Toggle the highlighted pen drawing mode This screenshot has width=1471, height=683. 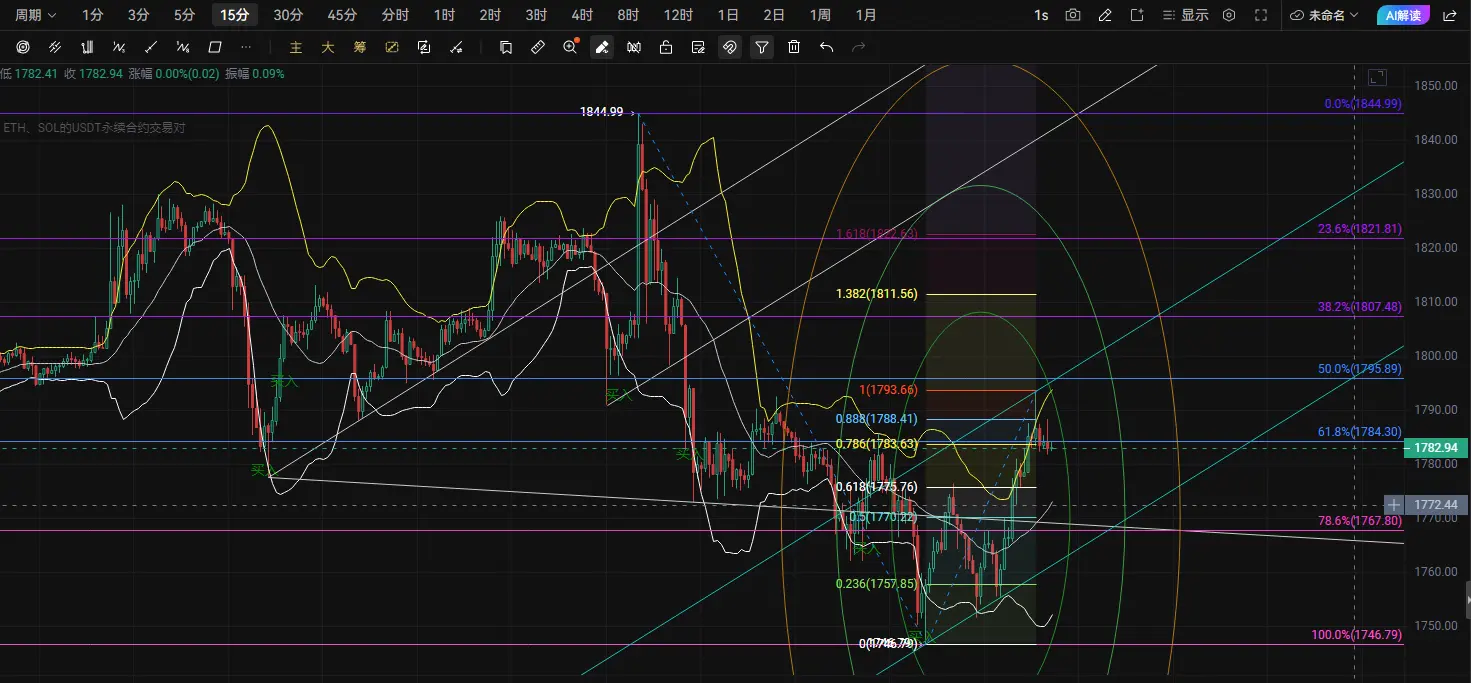[x=602, y=47]
